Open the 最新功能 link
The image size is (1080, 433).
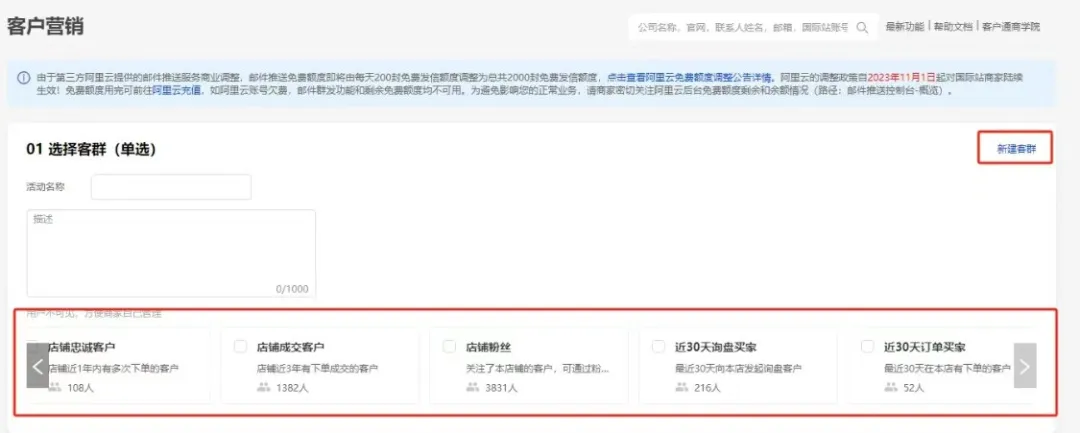pos(905,27)
